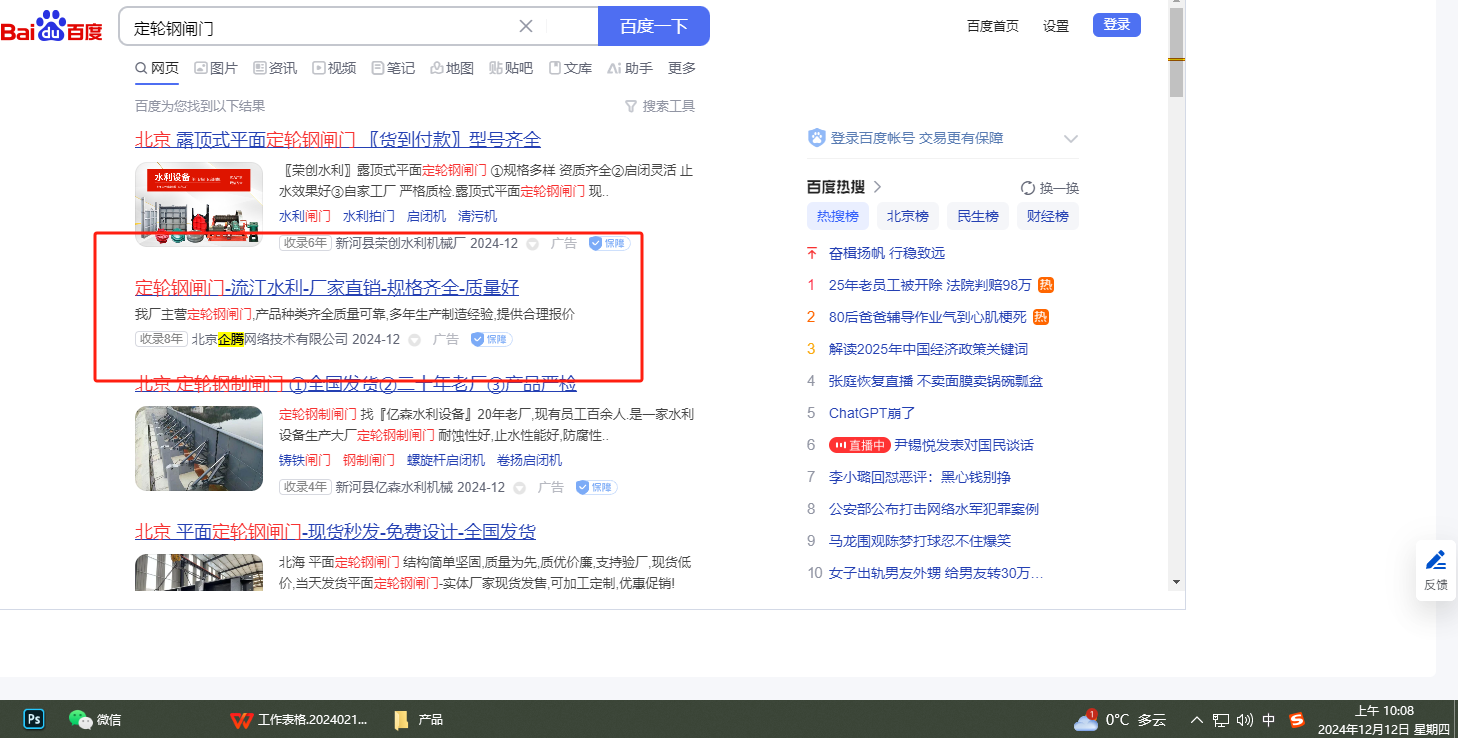Switch to the 贴吧 tab
This screenshot has height=738, width=1458.
(511, 68)
